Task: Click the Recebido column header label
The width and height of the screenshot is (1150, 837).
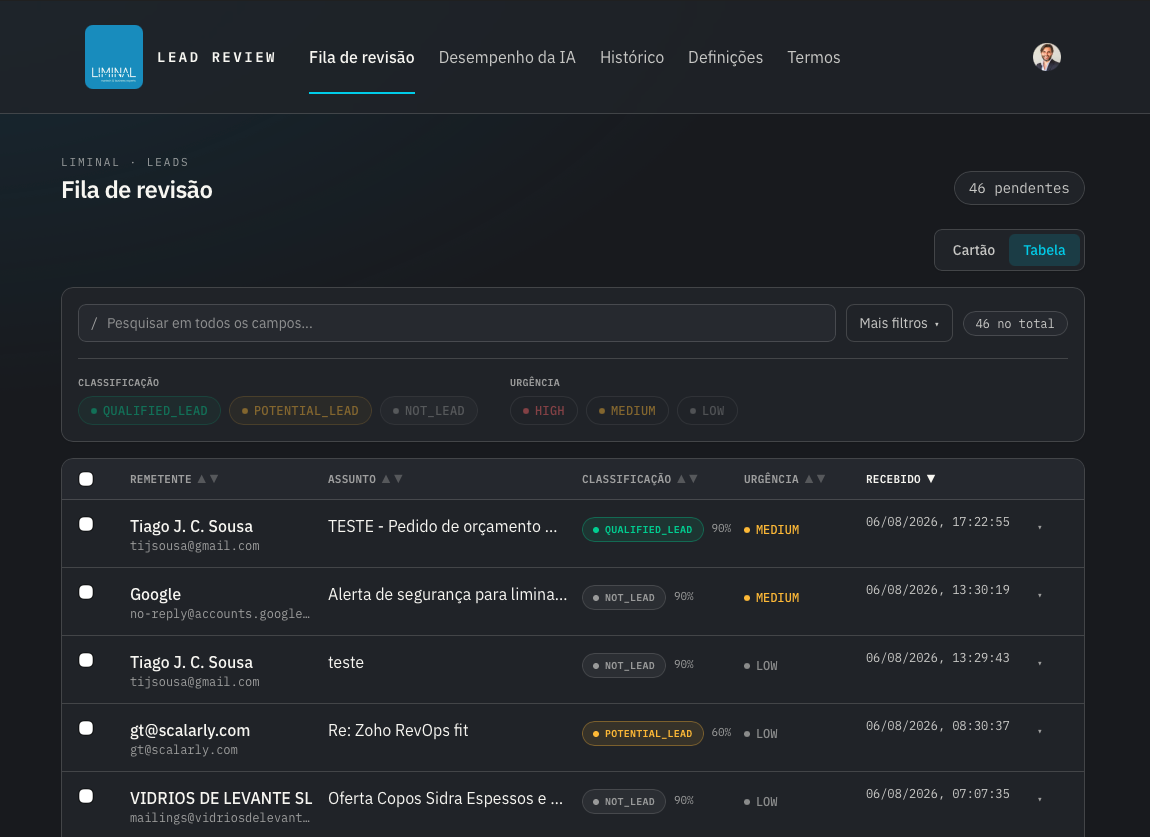Action: 893,479
